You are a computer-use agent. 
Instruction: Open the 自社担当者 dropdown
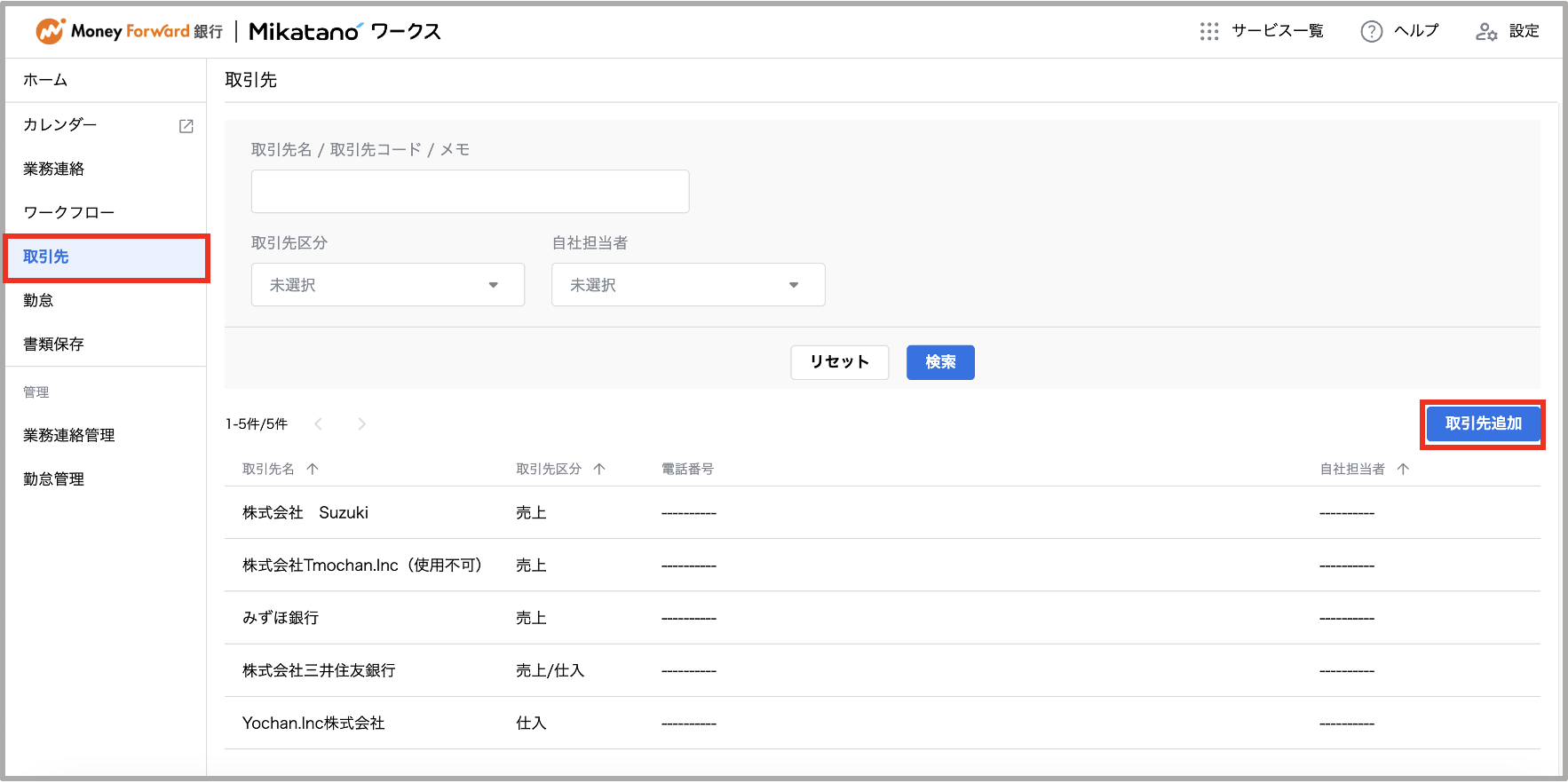[x=688, y=285]
